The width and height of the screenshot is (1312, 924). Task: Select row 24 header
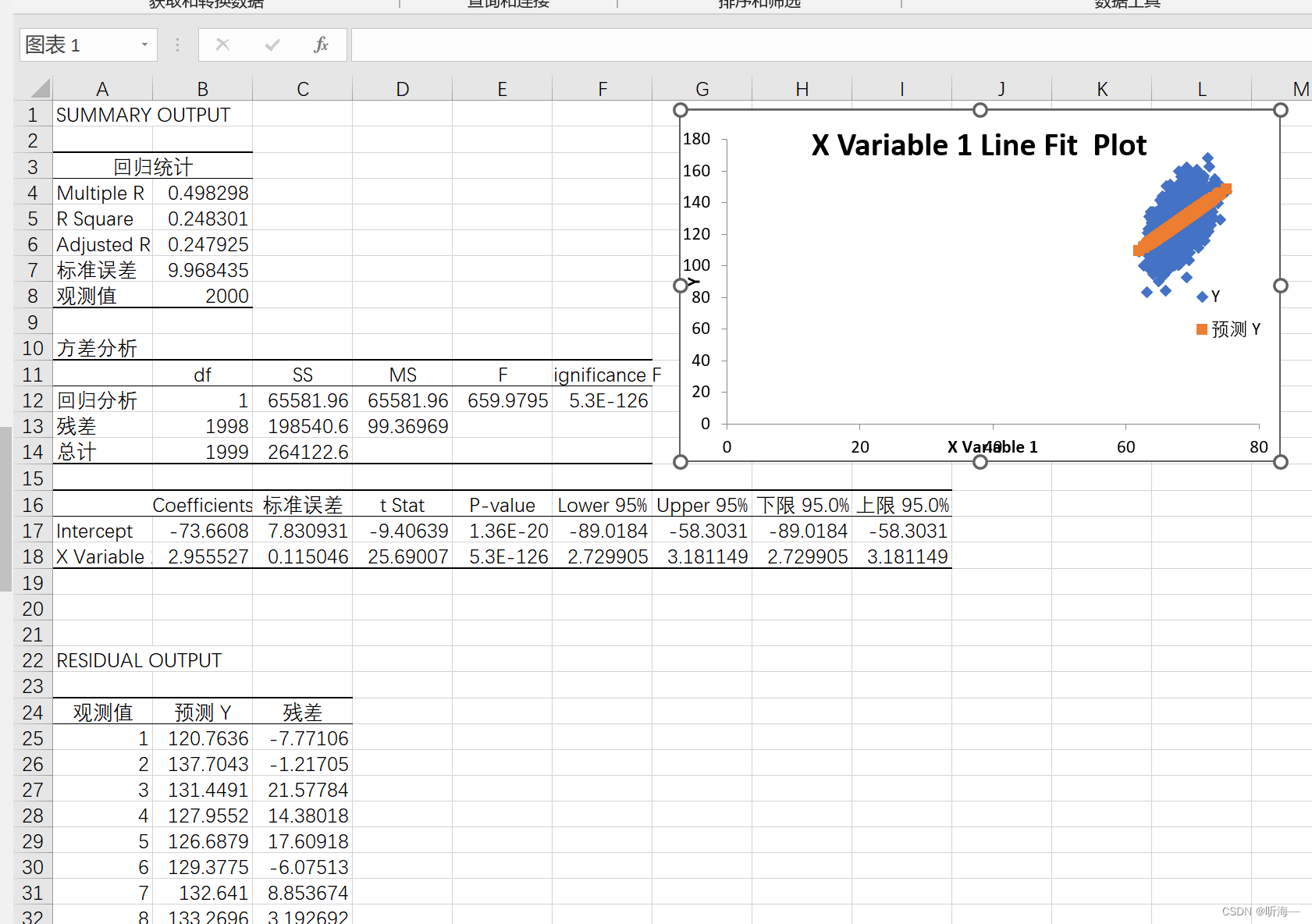[33, 713]
